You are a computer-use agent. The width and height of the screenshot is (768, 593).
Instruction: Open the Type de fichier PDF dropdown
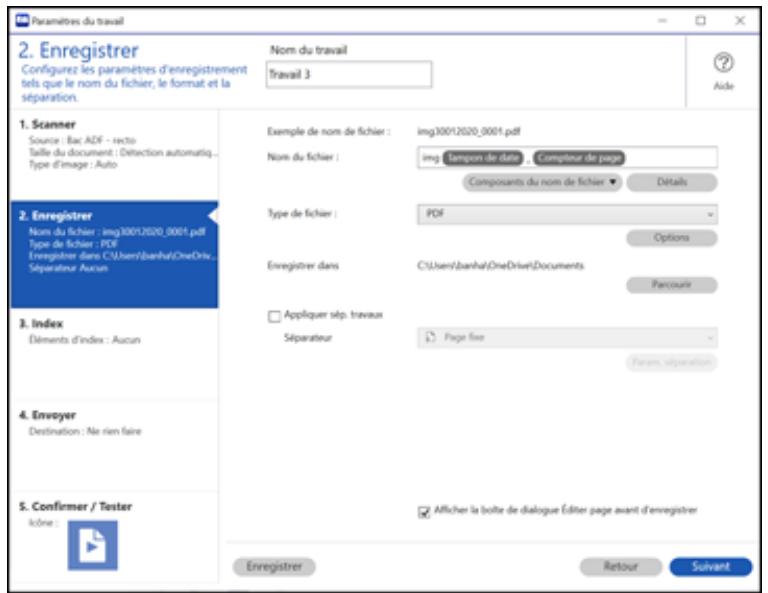pyautogui.click(x=567, y=214)
